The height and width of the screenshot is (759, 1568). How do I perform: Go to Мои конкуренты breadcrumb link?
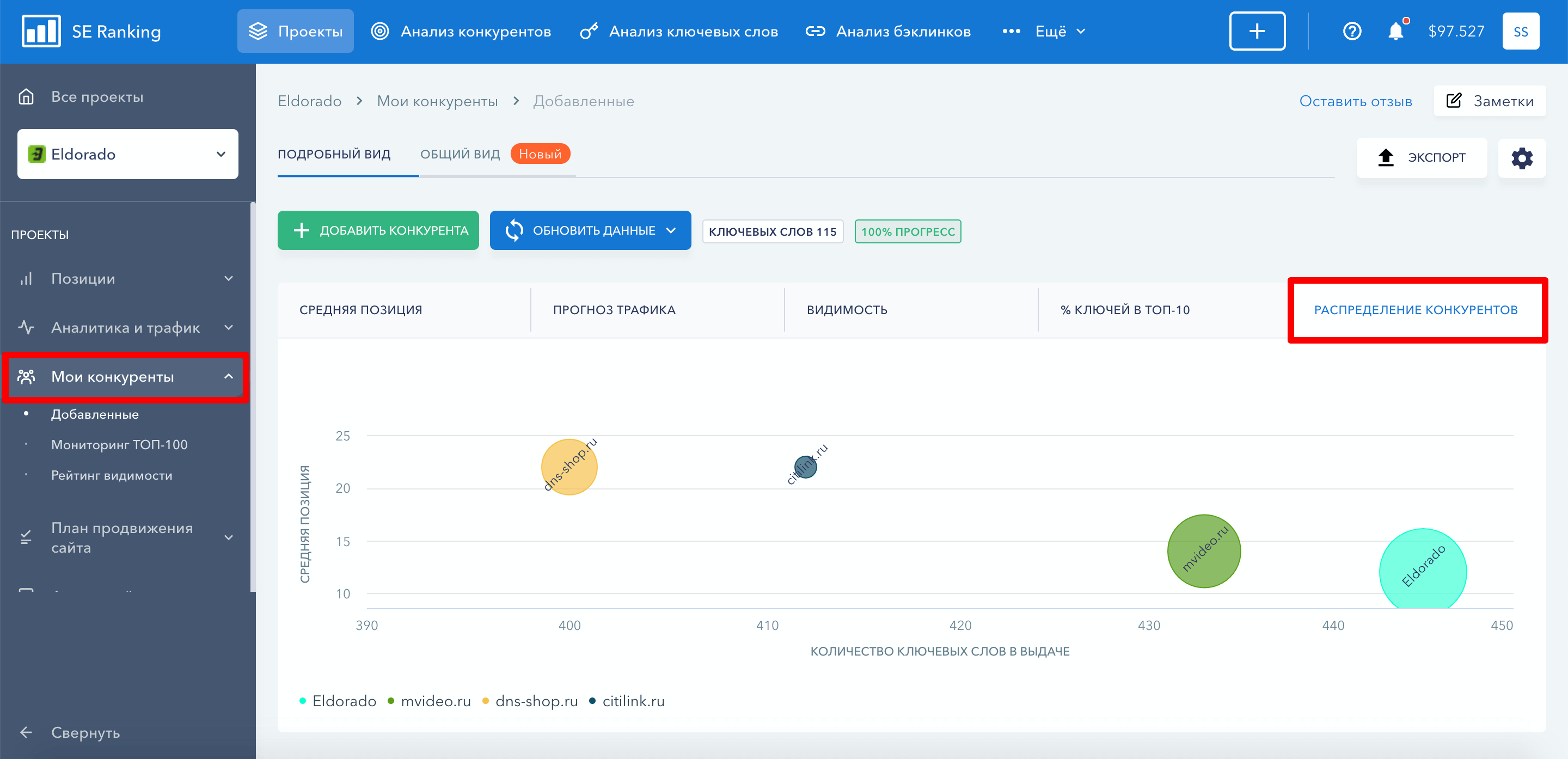437,101
